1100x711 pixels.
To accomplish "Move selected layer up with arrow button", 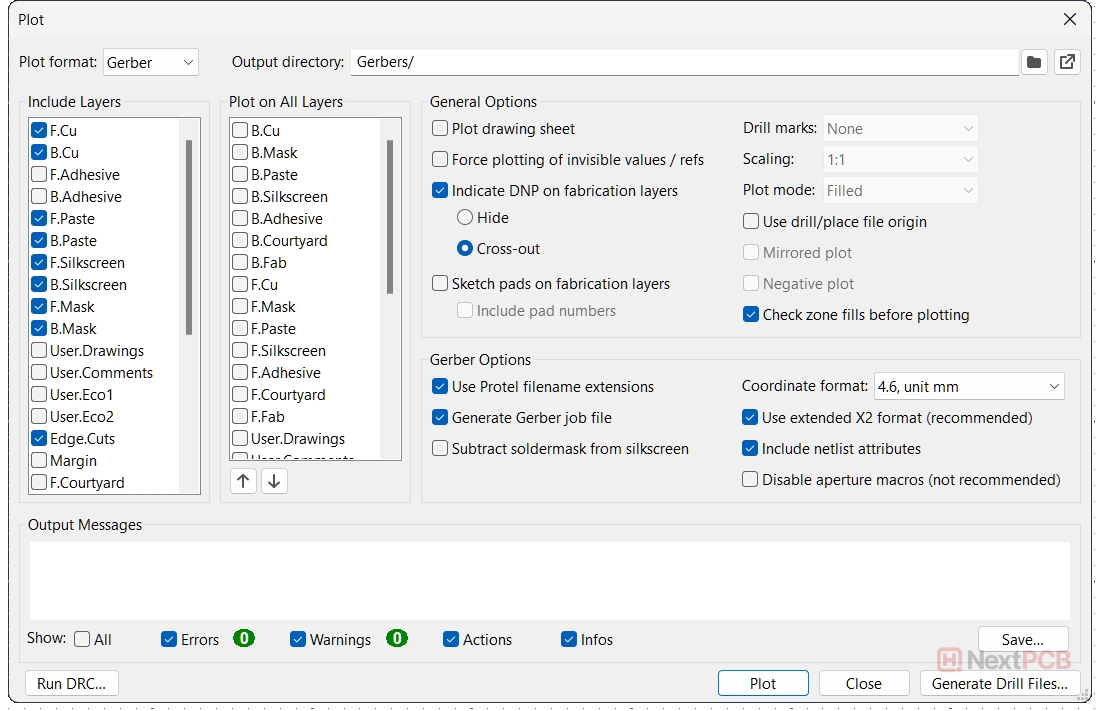I will (243, 481).
